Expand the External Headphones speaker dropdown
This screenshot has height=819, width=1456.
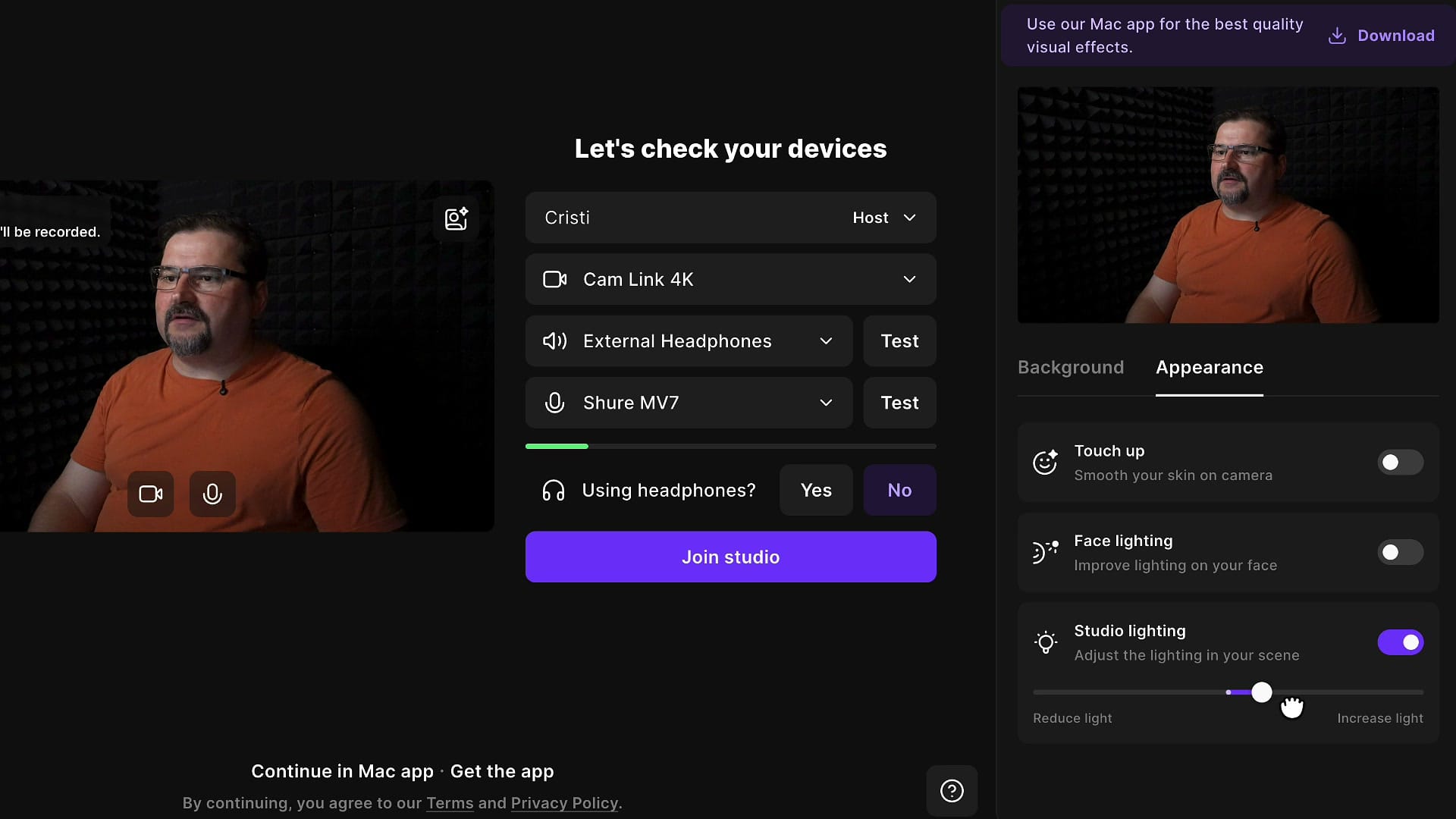click(x=826, y=341)
